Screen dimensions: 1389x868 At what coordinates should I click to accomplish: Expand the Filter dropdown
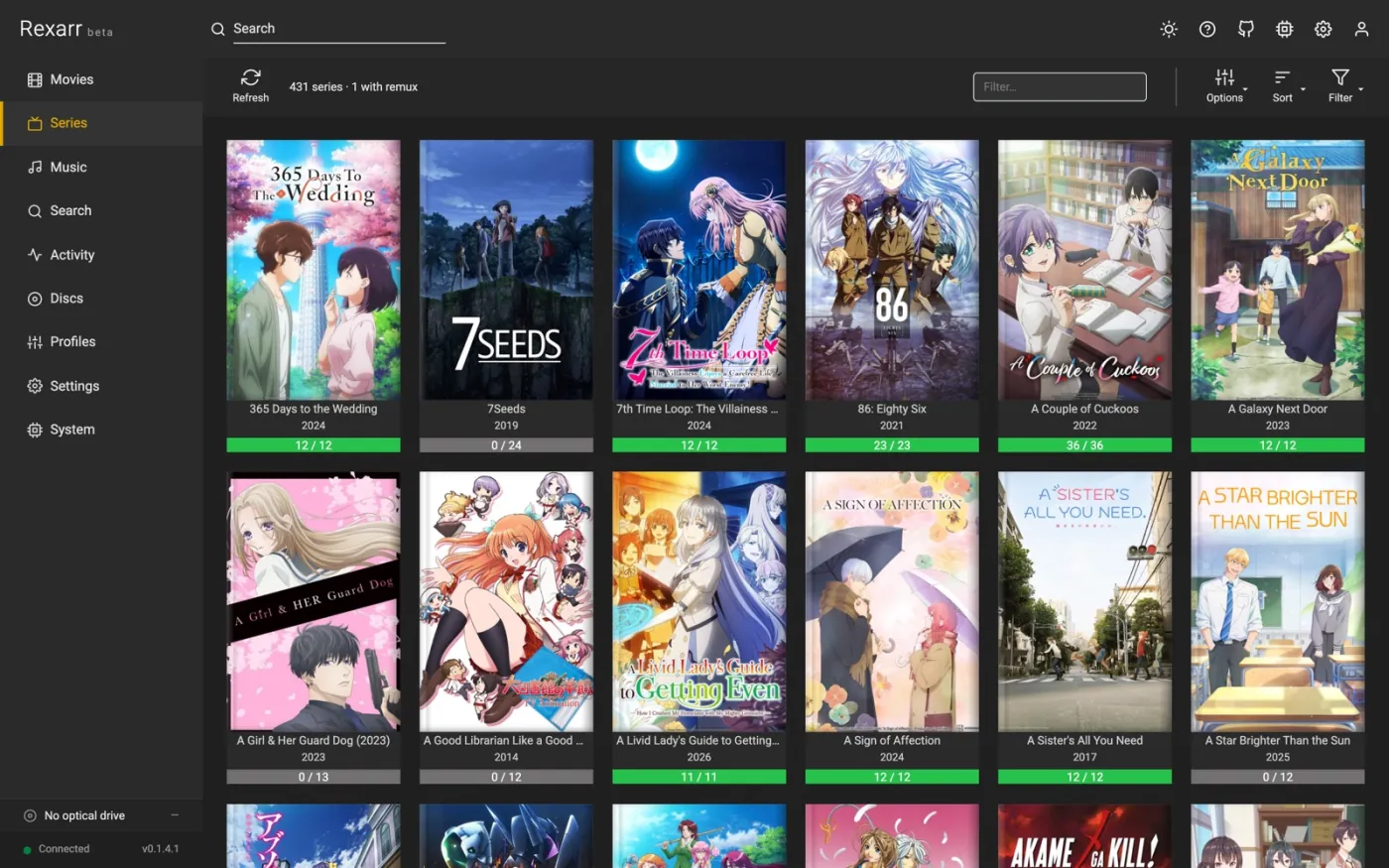tap(1342, 86)
